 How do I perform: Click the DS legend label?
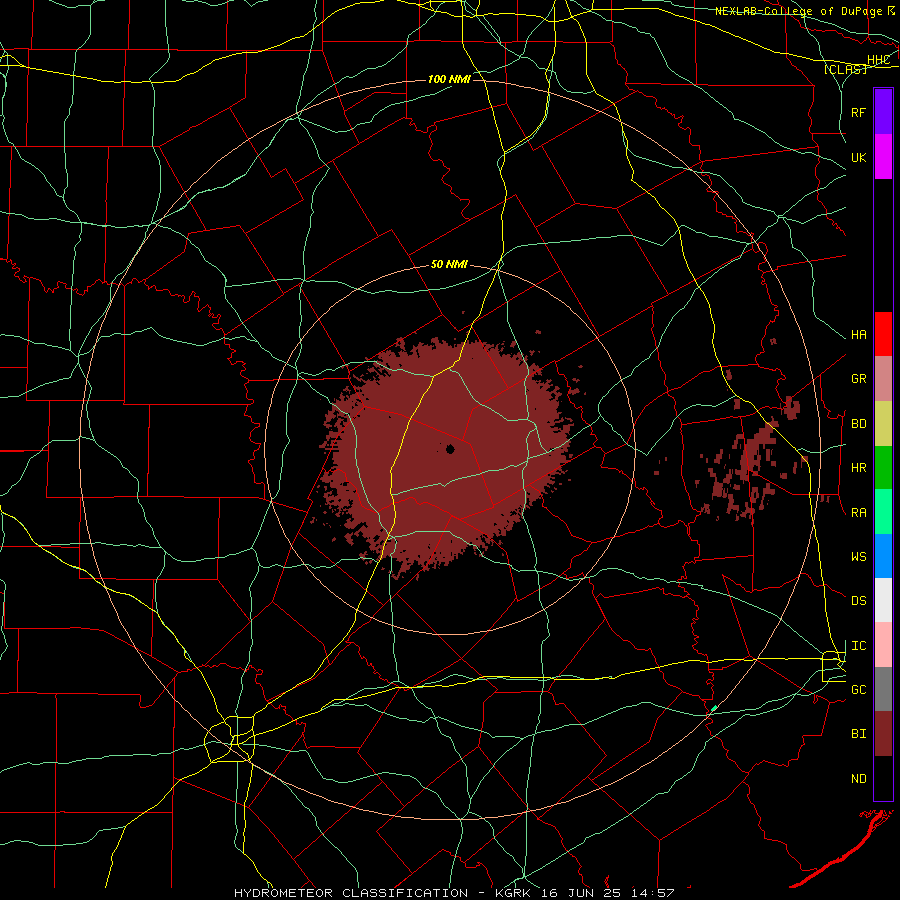pos(859,601)
